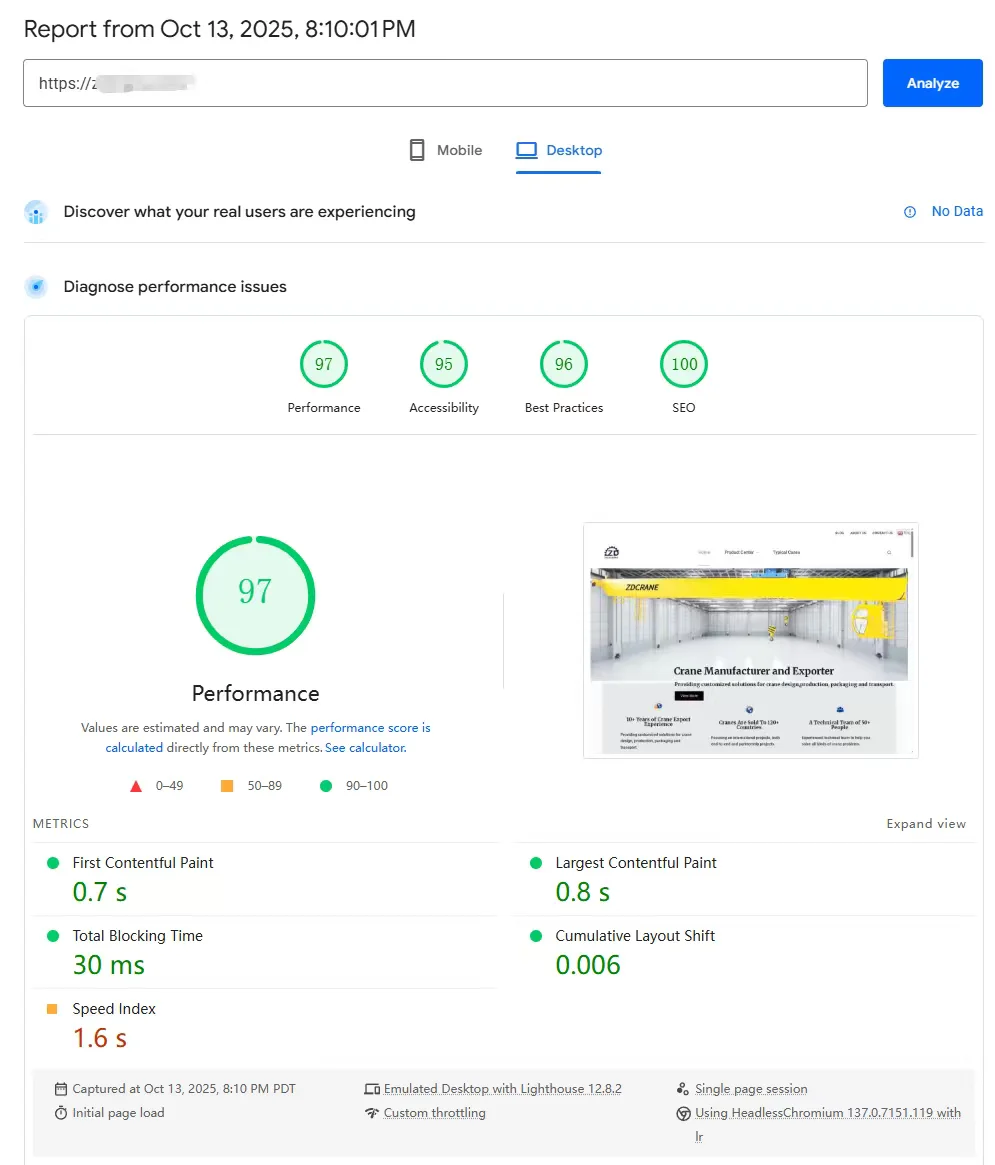Click the Total Blocking Time green dot

tap(53, 936)
